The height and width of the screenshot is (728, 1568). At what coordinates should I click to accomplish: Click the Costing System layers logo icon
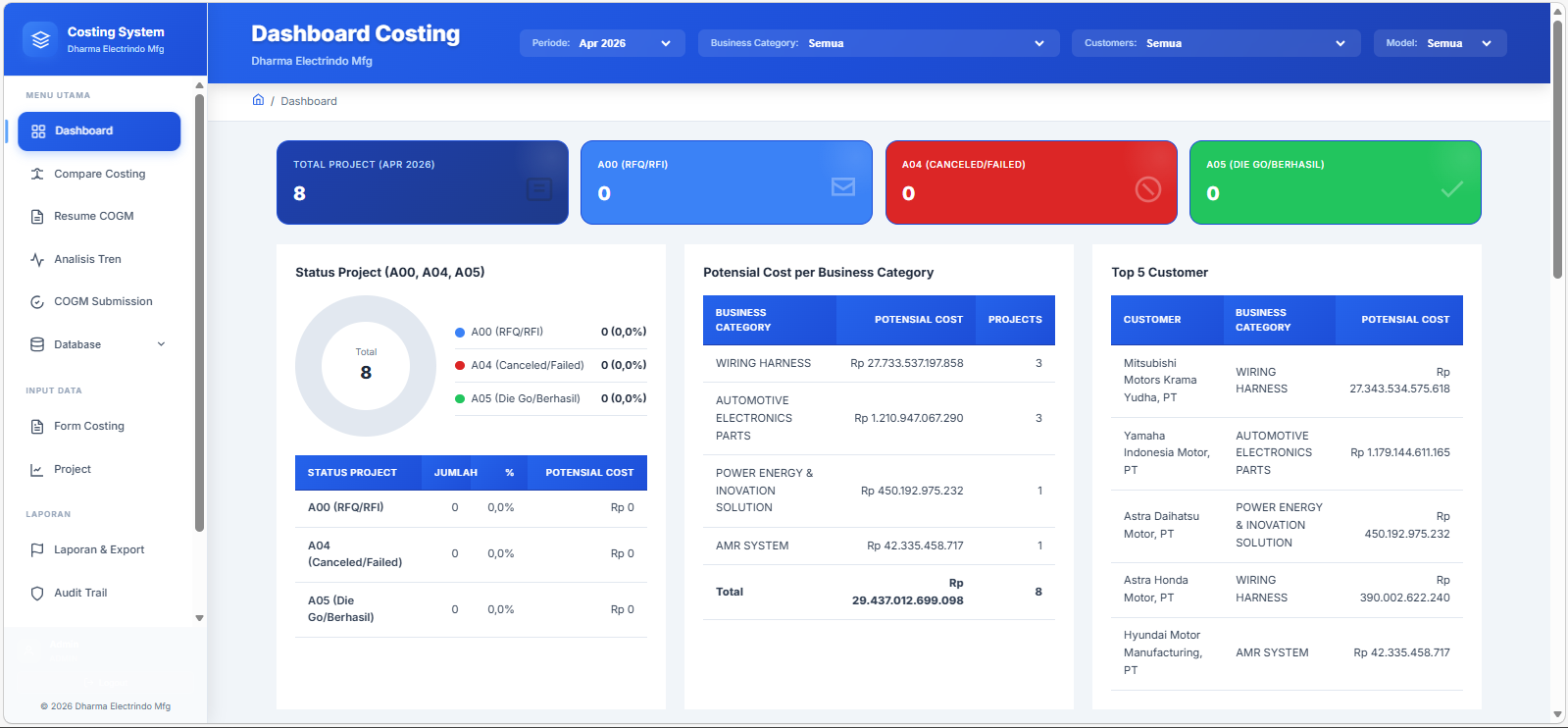click(40, 39)
